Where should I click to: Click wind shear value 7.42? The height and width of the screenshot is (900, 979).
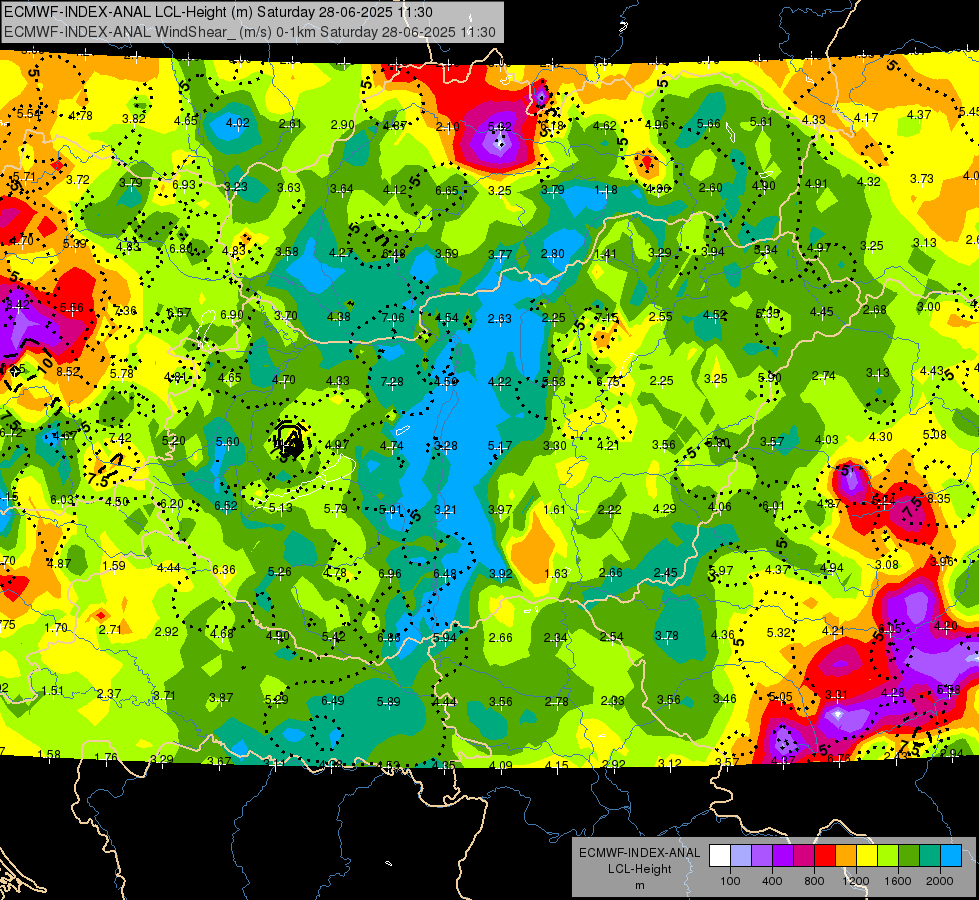click(120, 438)
